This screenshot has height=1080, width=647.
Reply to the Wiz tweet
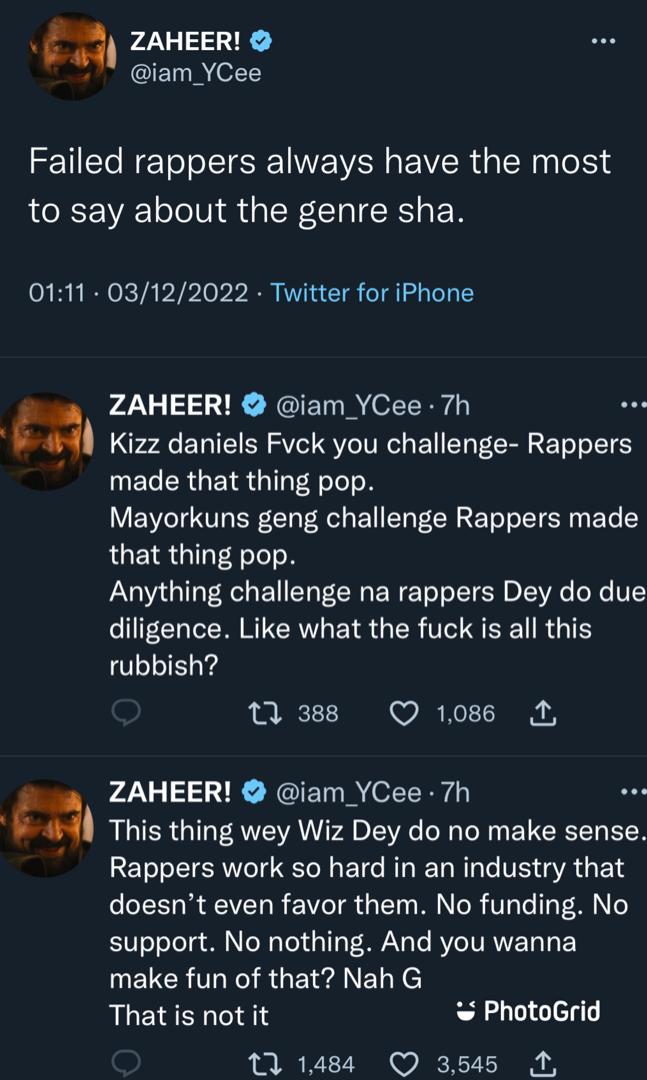pyautogui.click(x=126, y=1063)
